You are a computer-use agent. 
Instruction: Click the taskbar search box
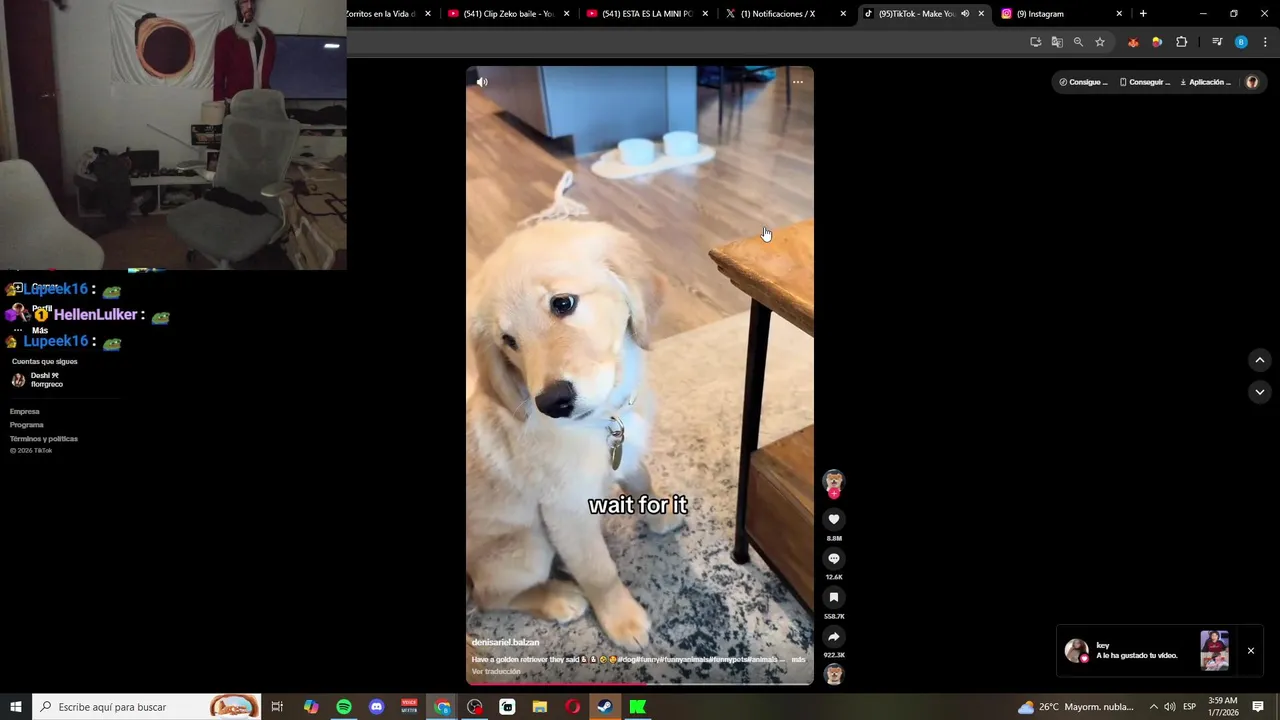pyautogui.click(x=147, y=707)
